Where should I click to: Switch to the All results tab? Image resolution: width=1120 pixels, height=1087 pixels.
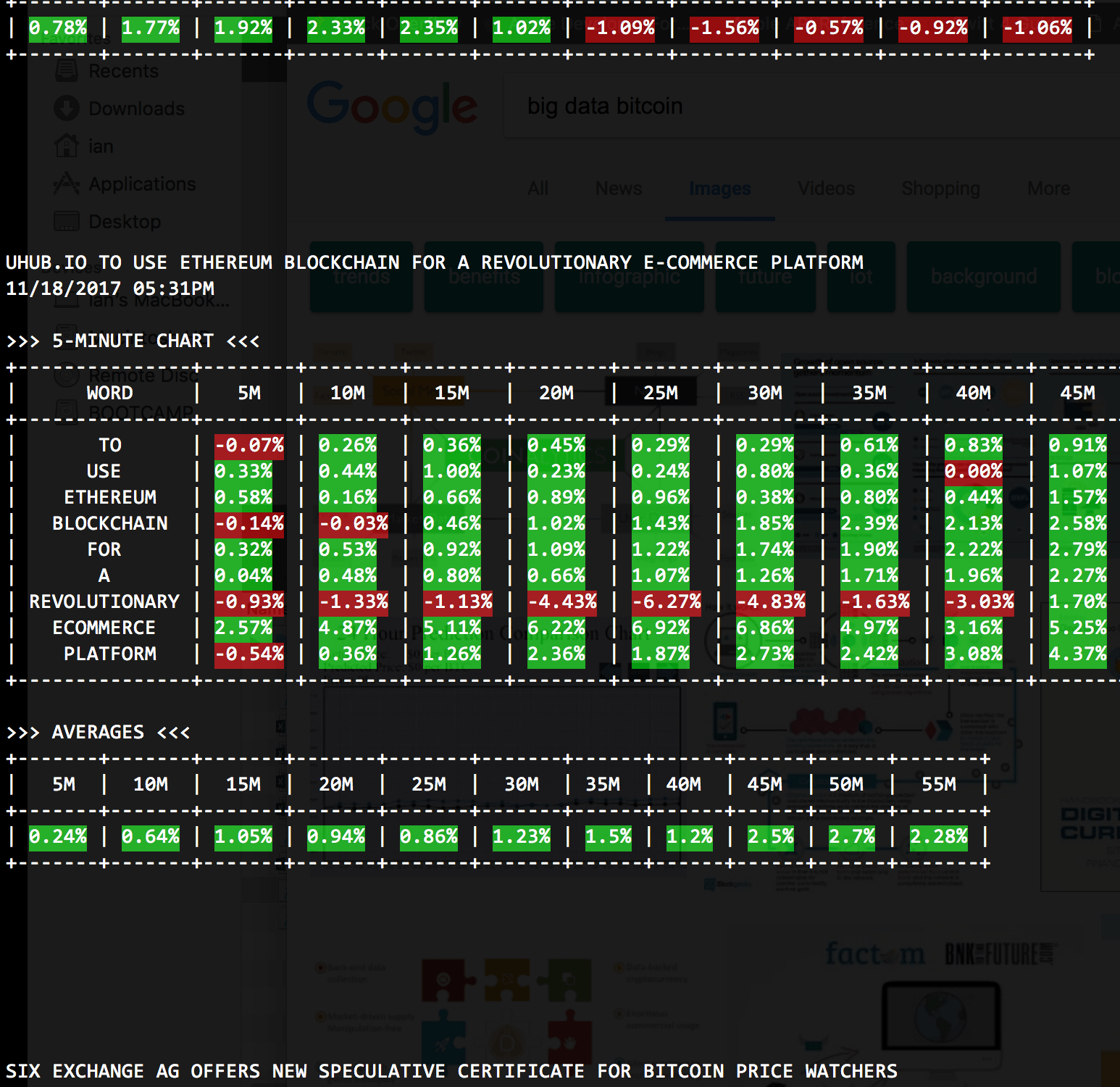(x=538, y=188)
